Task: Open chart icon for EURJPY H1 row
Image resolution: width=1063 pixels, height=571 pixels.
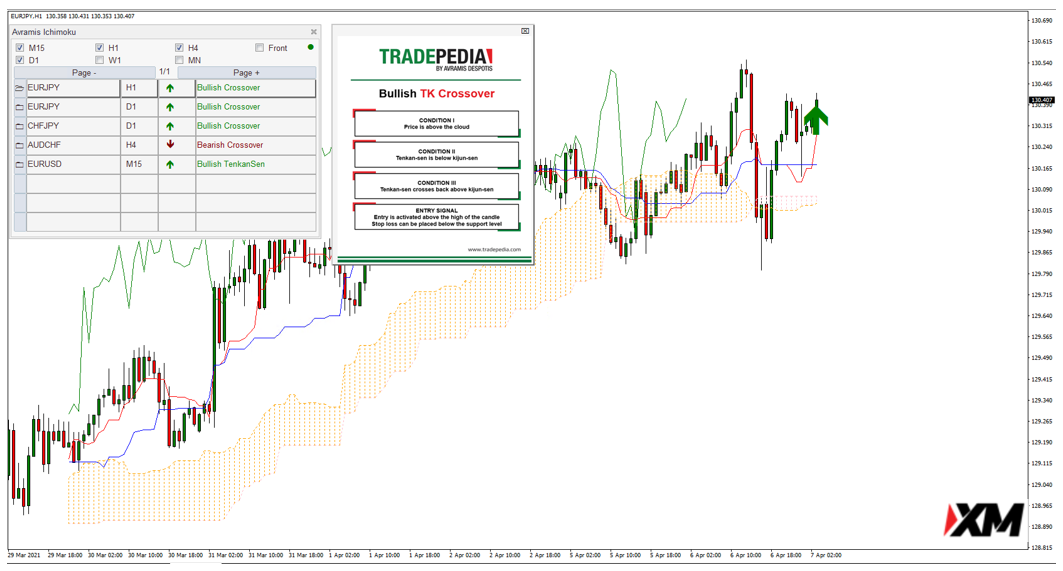Action: [20, 88]
